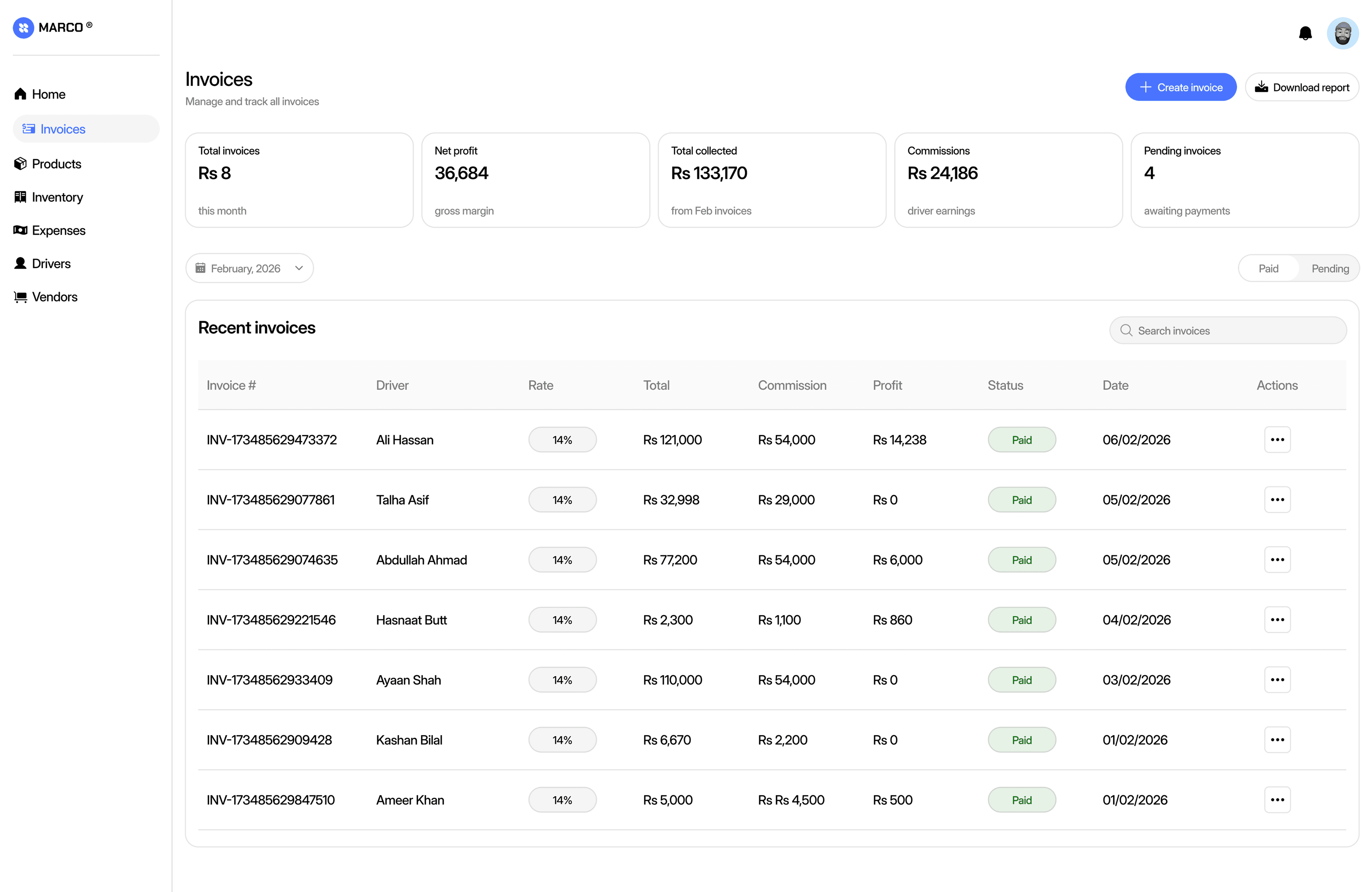Click the Create invoice button
This screenshot has height=892, width=1372.
[1180, 87]
